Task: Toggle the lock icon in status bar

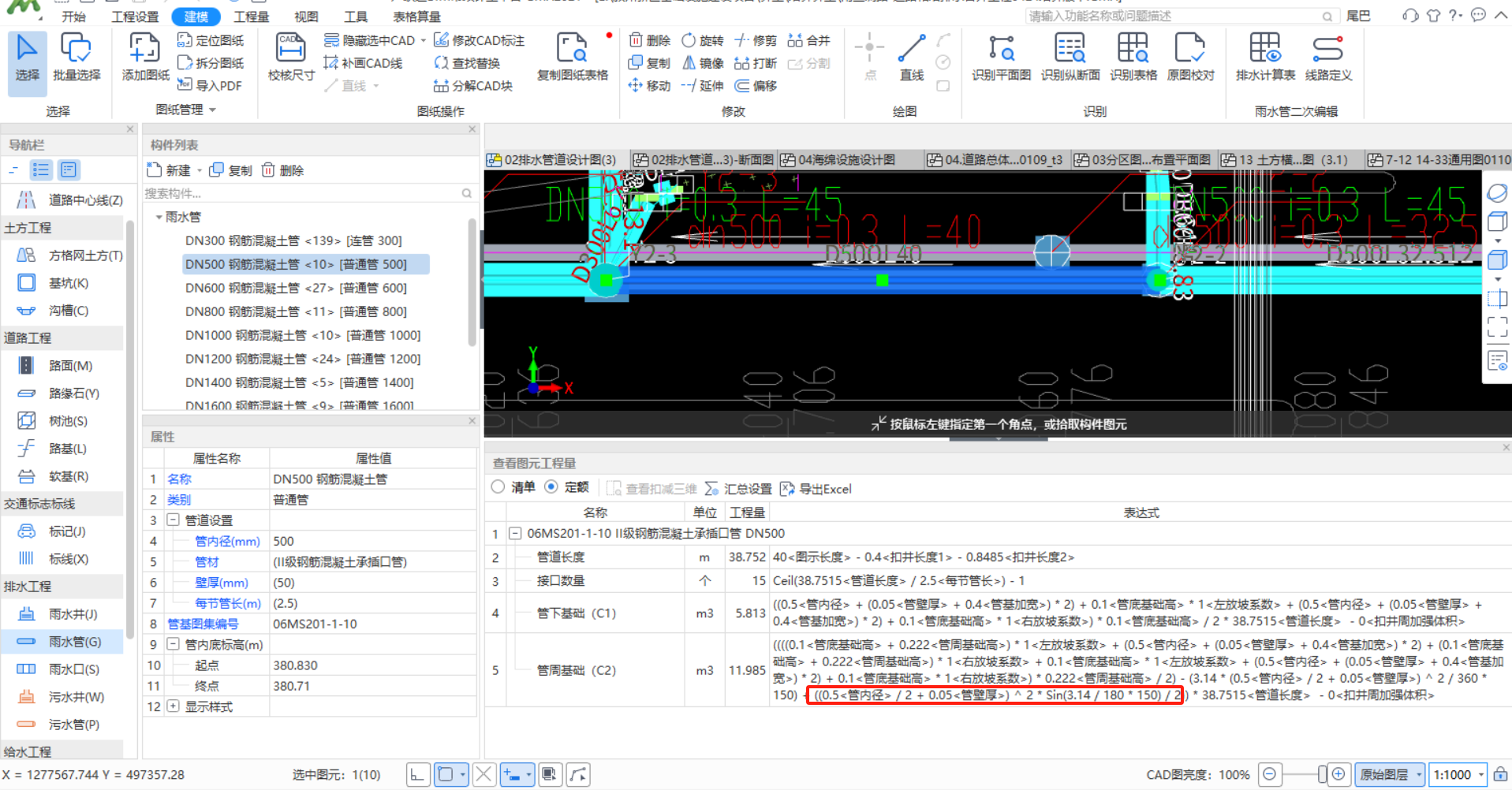Action: coord(1500,774)
